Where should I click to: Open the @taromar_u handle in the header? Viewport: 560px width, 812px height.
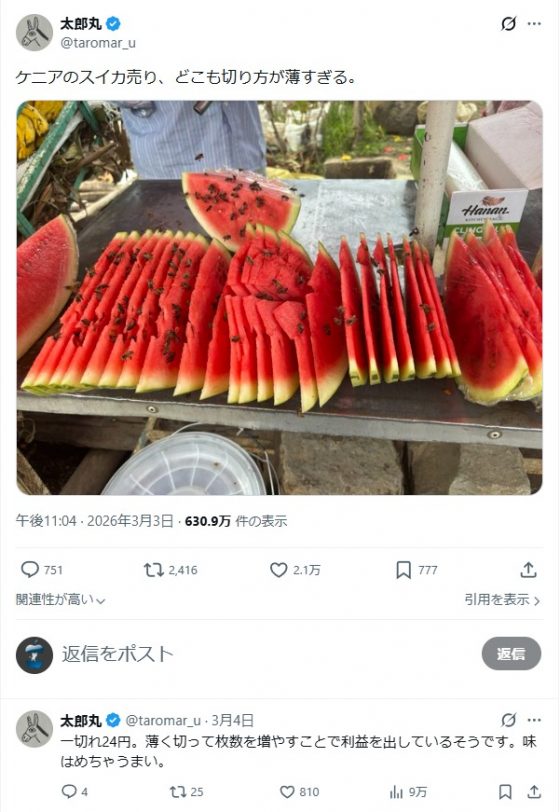click(98, 43)
